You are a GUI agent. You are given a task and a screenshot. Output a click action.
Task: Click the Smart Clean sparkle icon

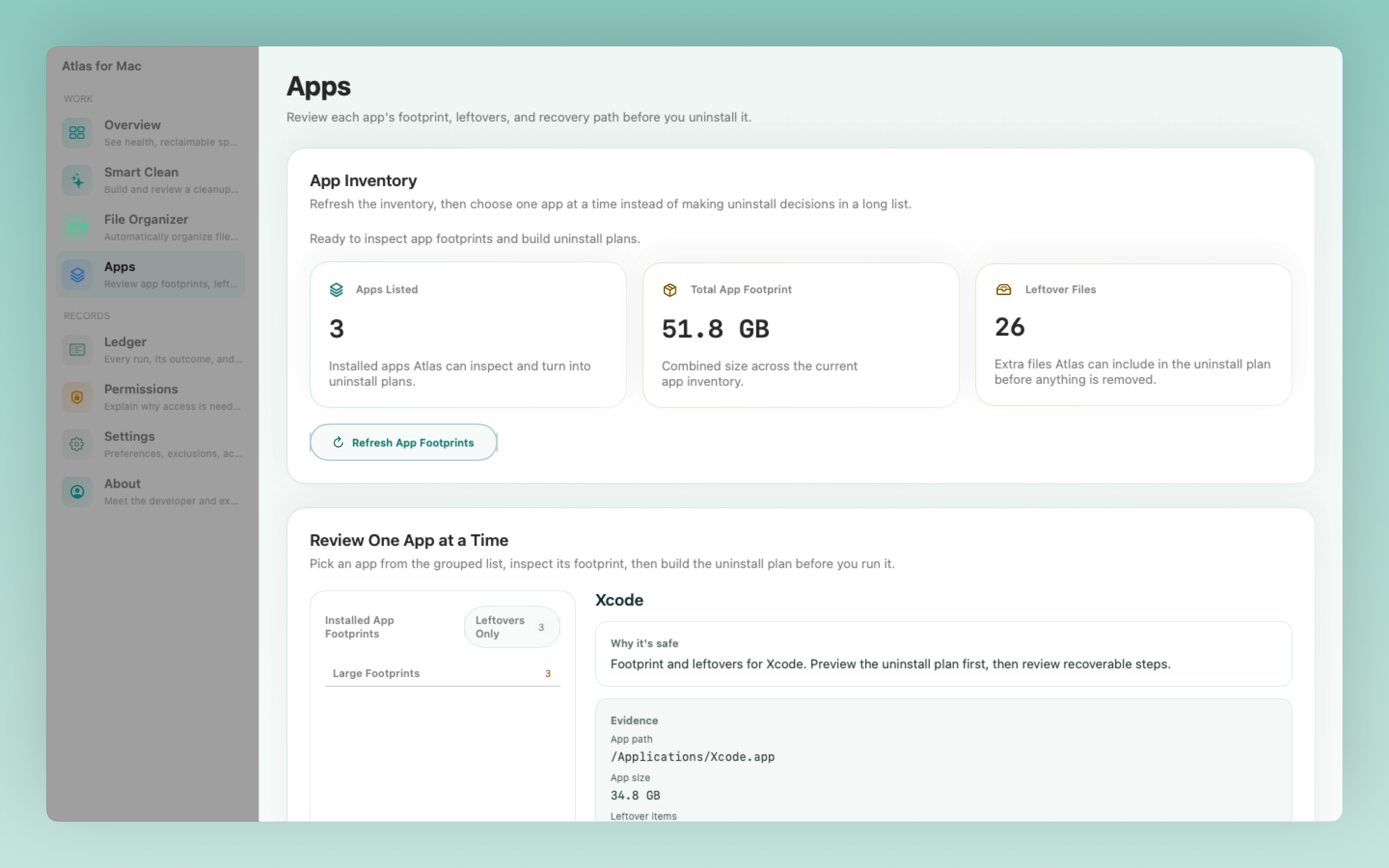point(77,180)
